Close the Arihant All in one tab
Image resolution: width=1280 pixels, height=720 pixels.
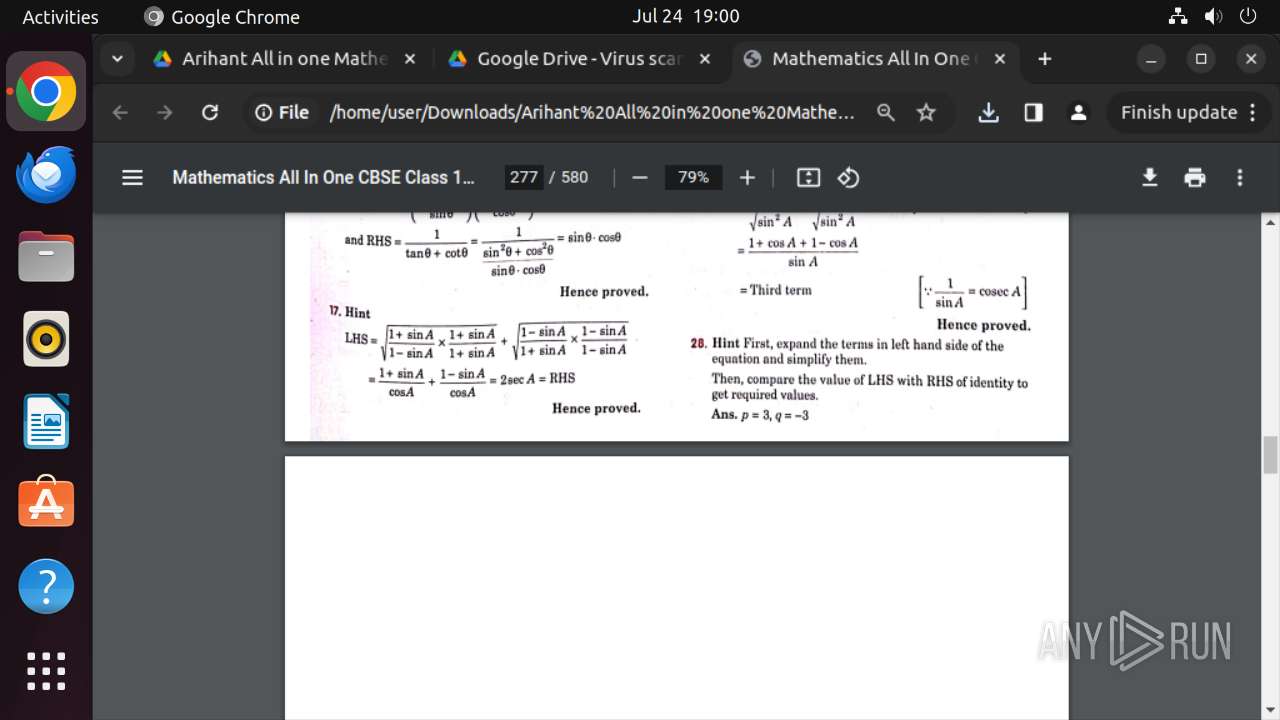[x=409, y=59]
